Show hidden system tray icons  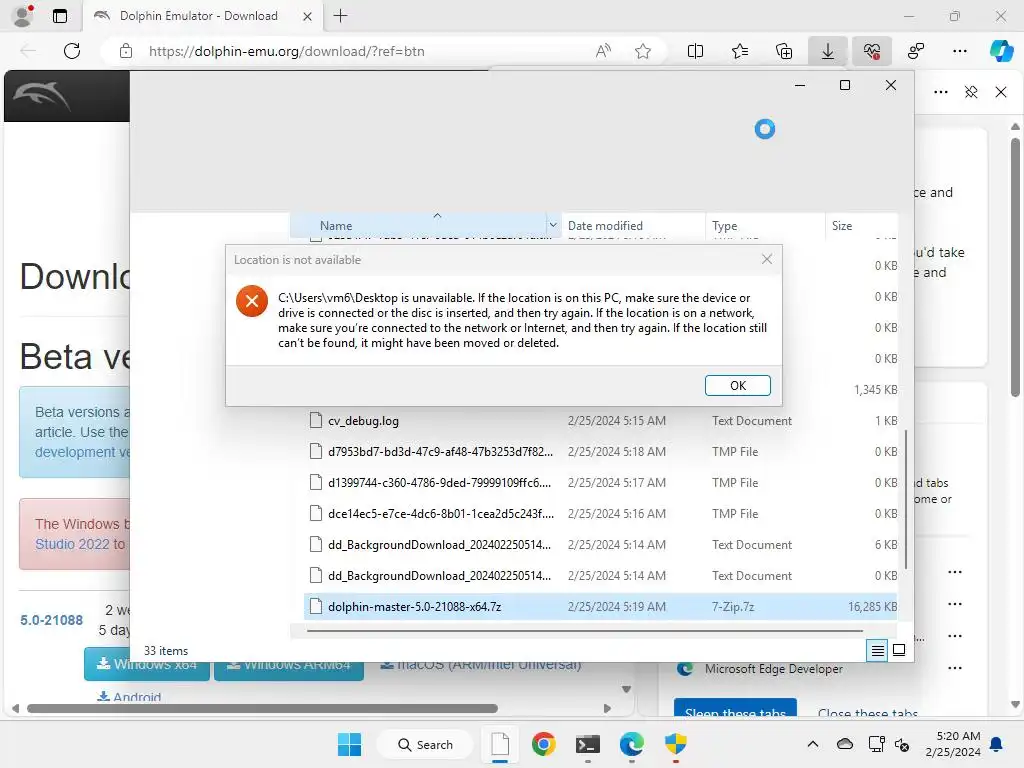[812, 744]
